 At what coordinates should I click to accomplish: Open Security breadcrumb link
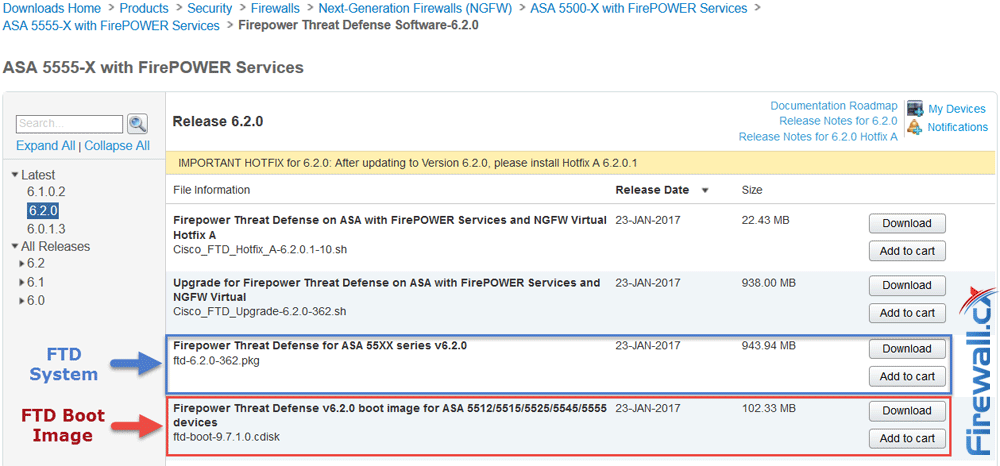coord(210,8)
